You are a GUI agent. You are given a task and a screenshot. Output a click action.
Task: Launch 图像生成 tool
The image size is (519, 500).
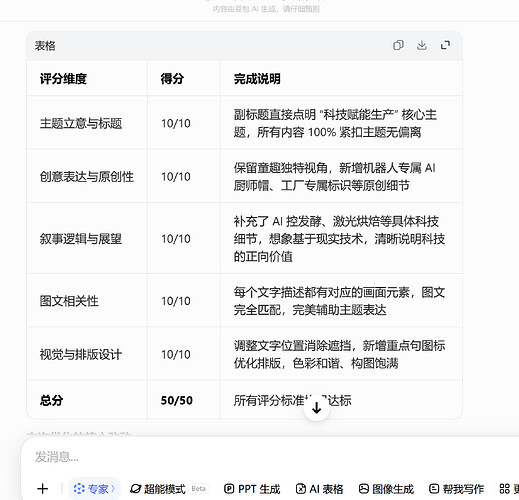coord(386,489)
